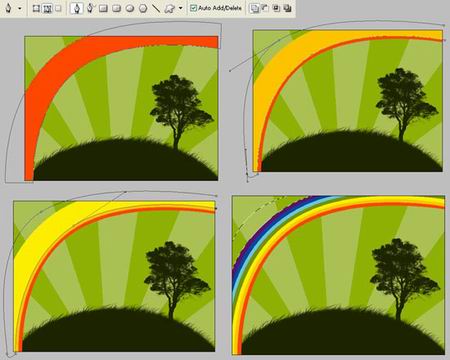
Task: Click the Pen tool preset icon
Action: point(8,8)
